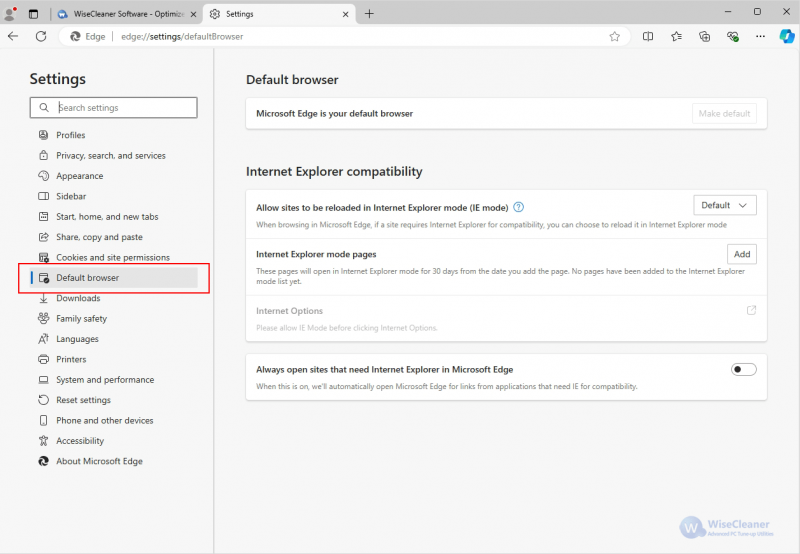
Task: Open the tab actions menu icon
Action: (x=34, y=14)
